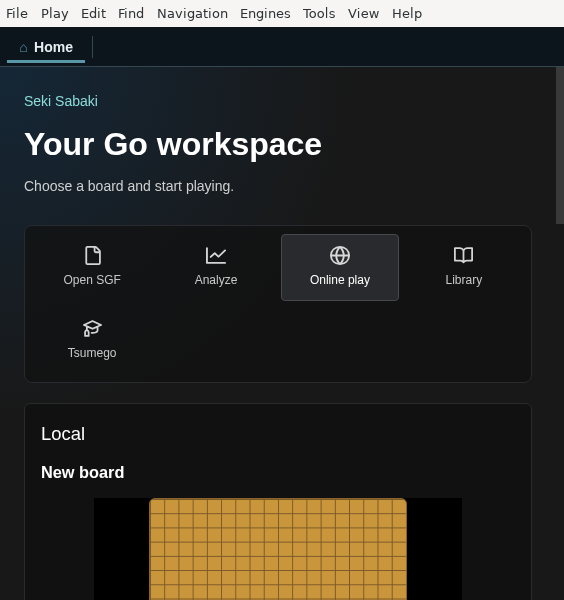564x600 pixels.
Task: Switch to the Home tab
Action: pyautogui.click(x=46, y=47)
